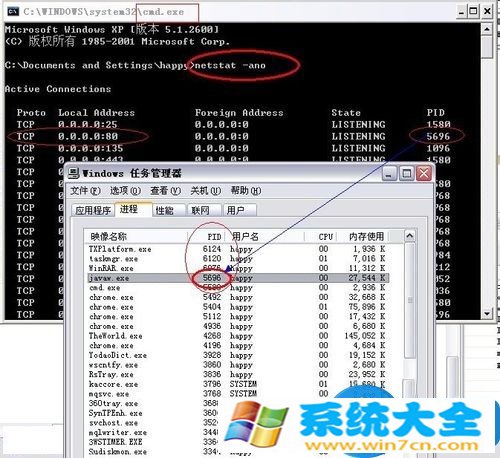The width and height of the screenshot is (500, 458).
Task: Open the 文件(F) menu
Action: coord(85,191)
